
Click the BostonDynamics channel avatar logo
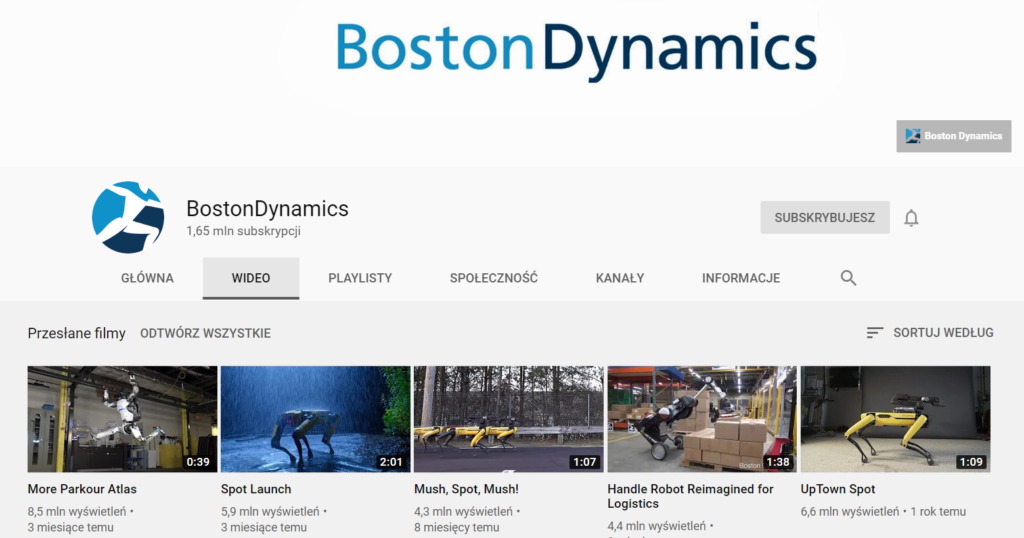pos(128,217)
